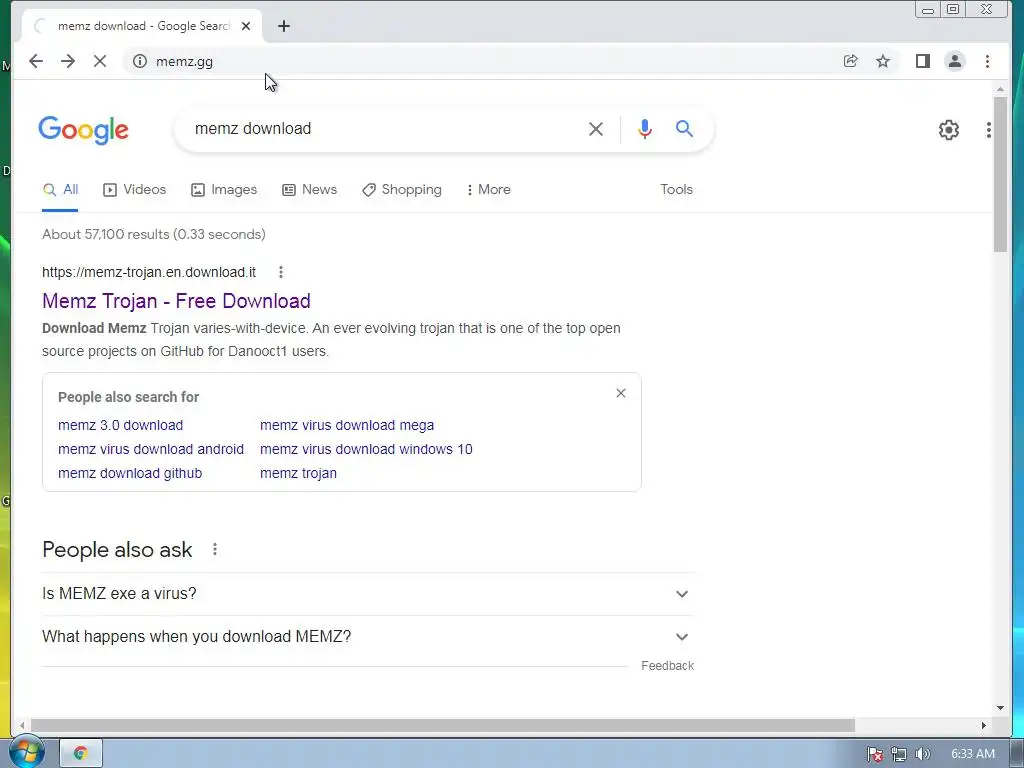Click the horizontal scrollbar right arrow

pyautogui.click(x=984, y=726)
